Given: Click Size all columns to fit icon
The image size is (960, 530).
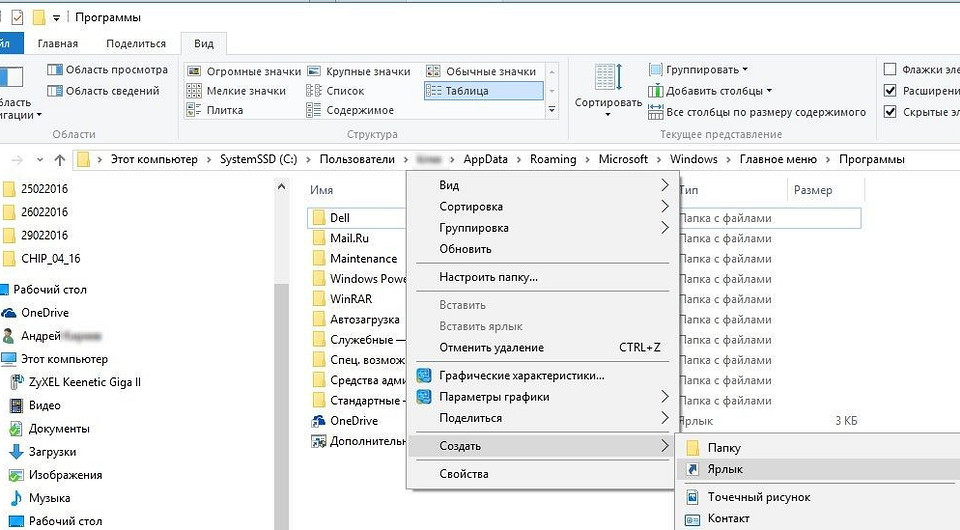Looking at the screenshot, I should click(x=655, y=112).
